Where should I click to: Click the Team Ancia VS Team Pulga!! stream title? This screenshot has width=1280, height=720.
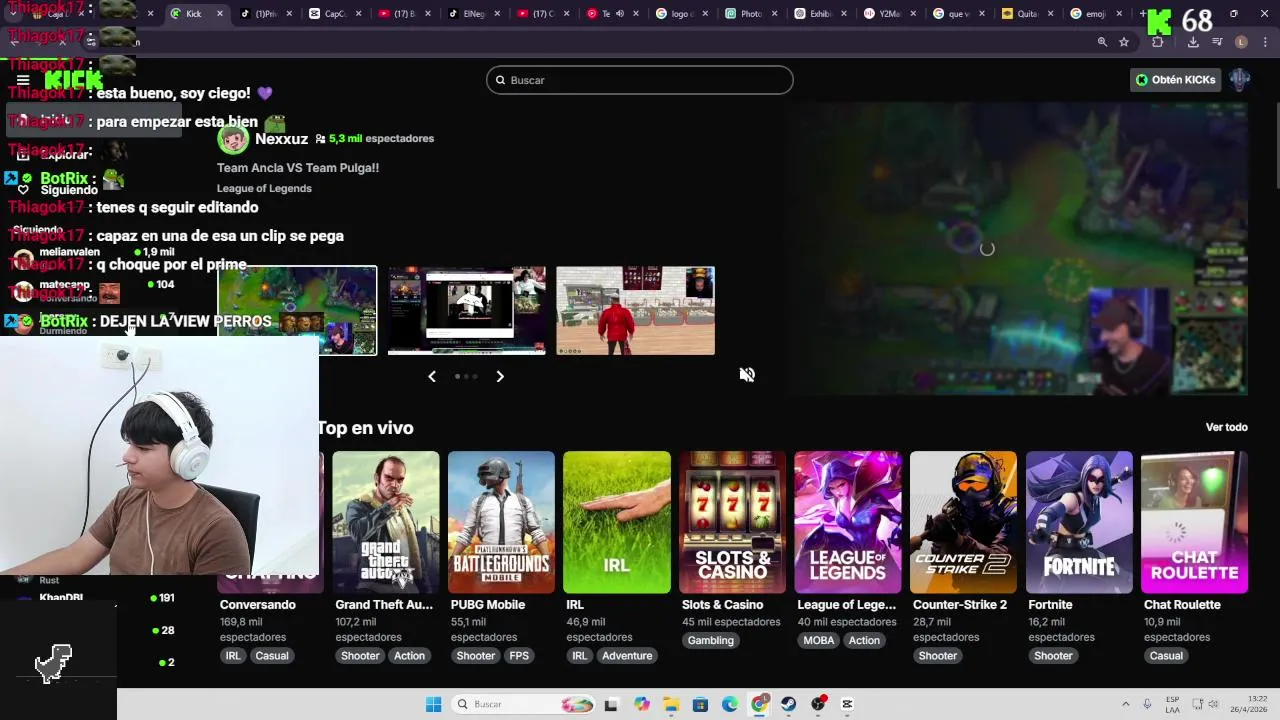(298, 168)
